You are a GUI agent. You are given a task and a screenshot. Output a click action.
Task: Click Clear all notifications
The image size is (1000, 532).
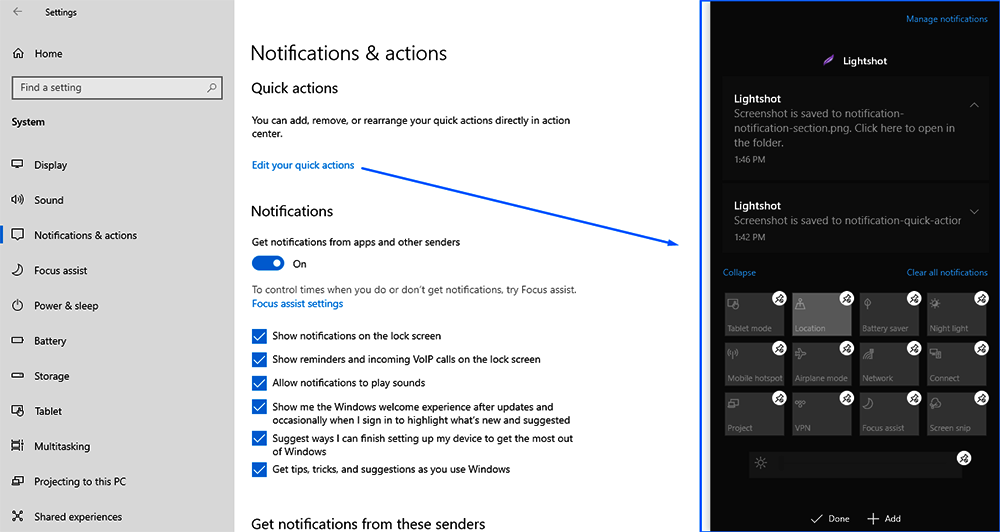947,272
